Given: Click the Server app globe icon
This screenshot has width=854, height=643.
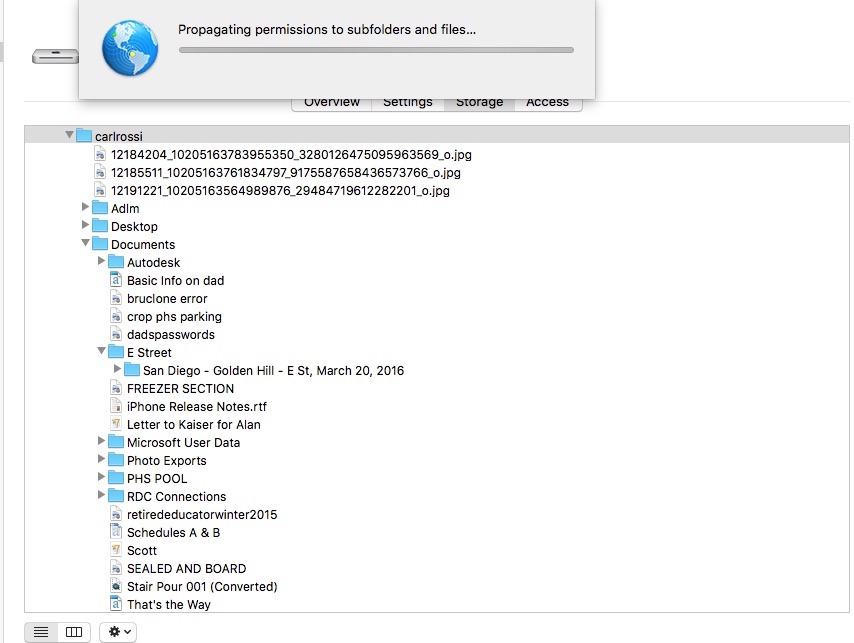Looking at the screenshot, I should (130, 48).
